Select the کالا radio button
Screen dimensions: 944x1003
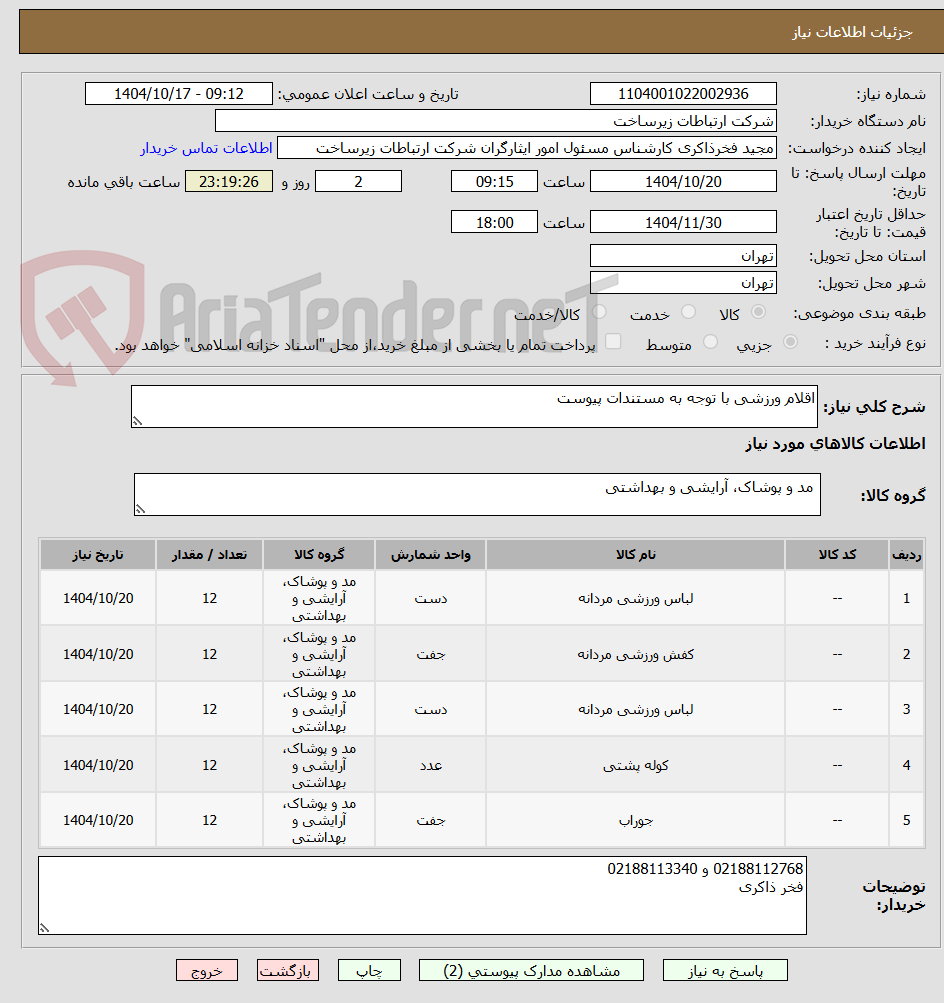pos(759,312)
